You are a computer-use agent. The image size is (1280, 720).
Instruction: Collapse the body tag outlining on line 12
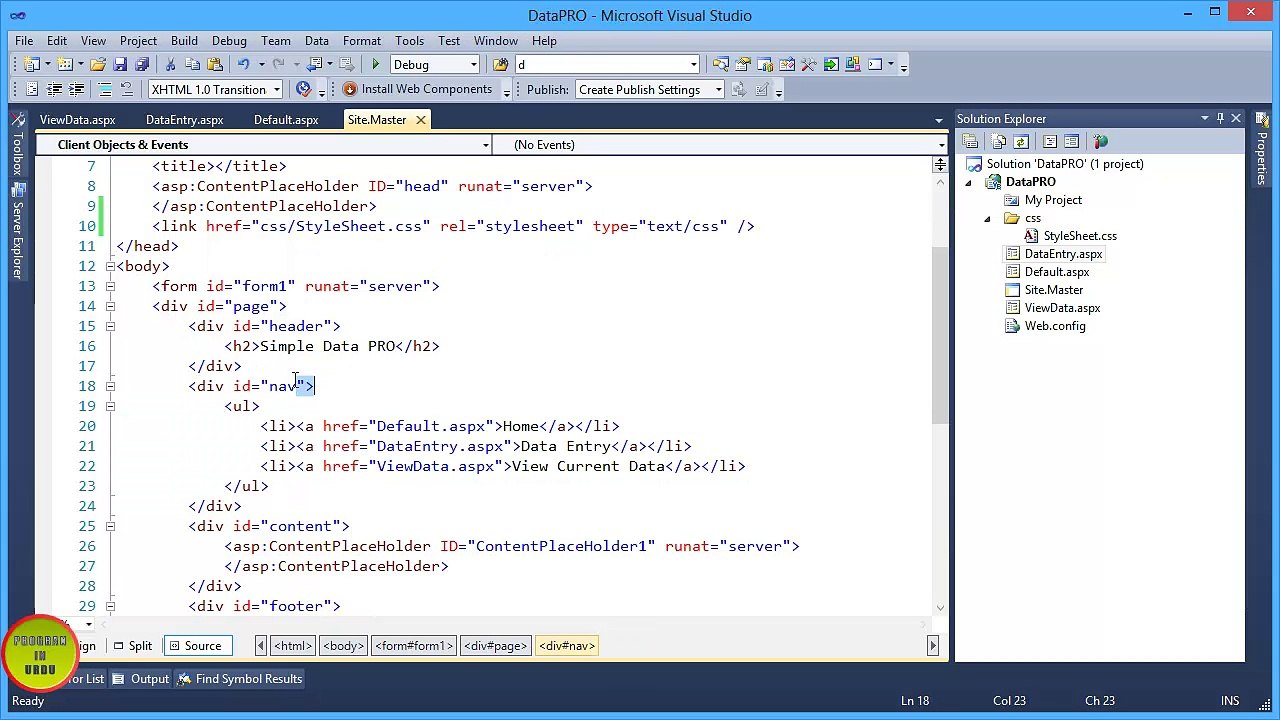coord(110,266)
